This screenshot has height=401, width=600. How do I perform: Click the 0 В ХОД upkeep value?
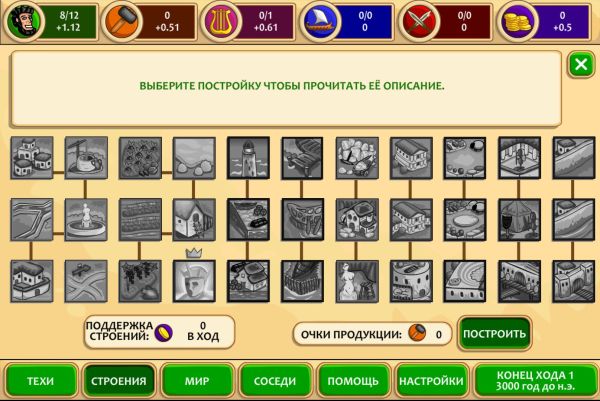(203, 331)
